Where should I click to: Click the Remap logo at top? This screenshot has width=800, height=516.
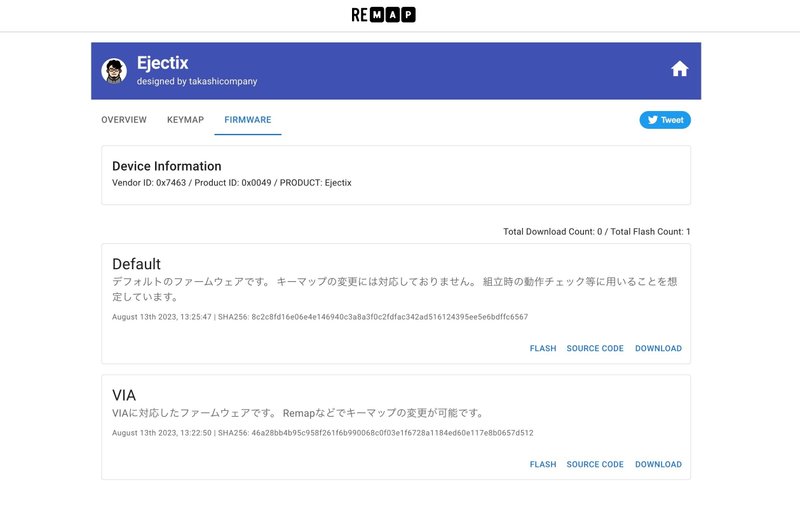383,15
